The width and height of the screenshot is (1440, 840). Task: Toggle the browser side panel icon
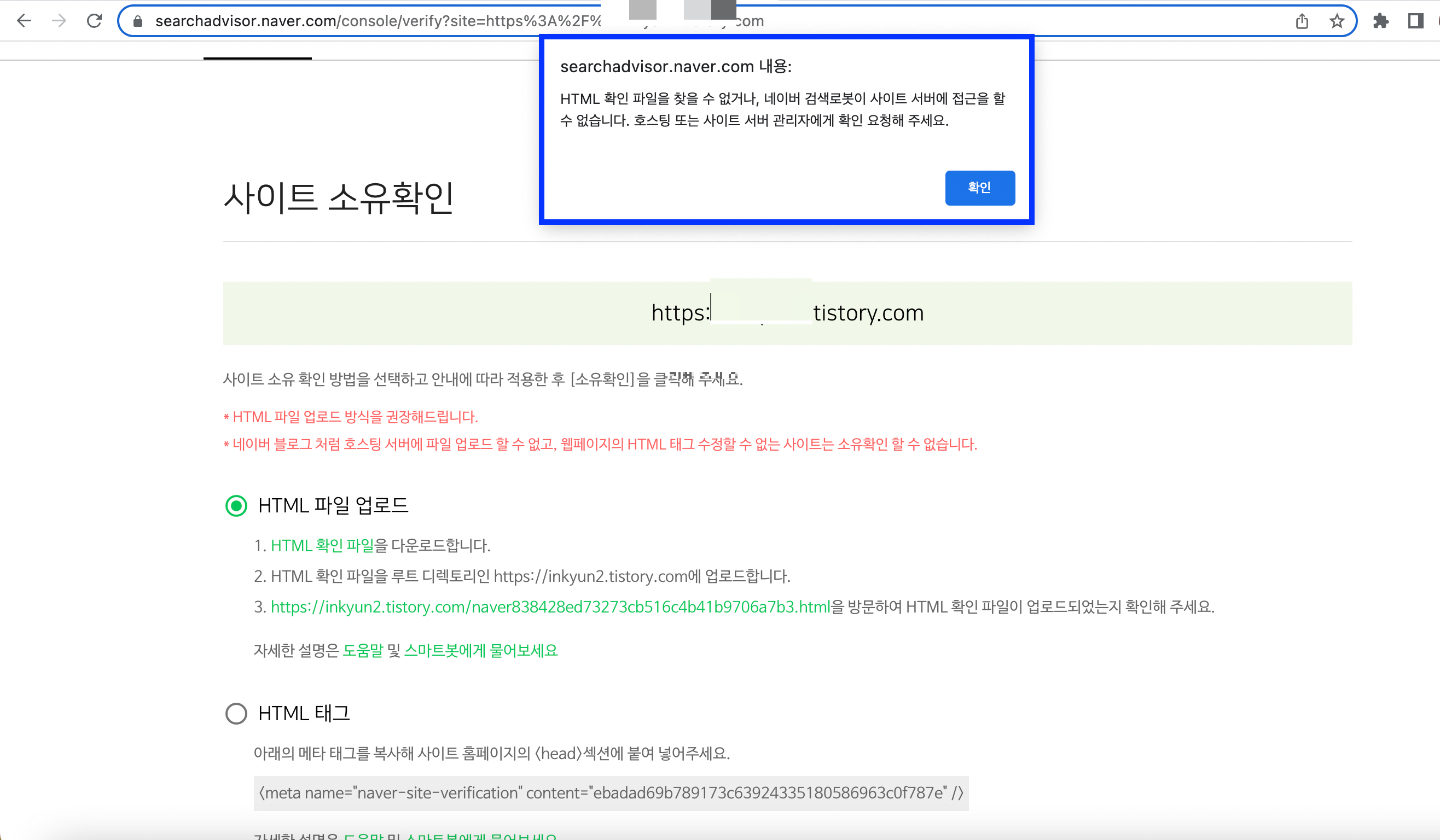coord(1415,21)
